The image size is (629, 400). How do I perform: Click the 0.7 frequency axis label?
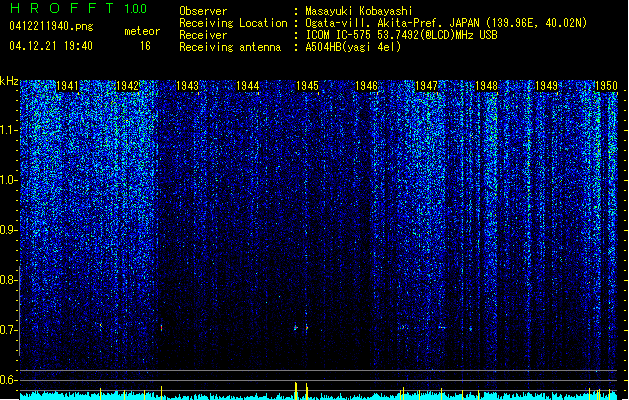9,330
